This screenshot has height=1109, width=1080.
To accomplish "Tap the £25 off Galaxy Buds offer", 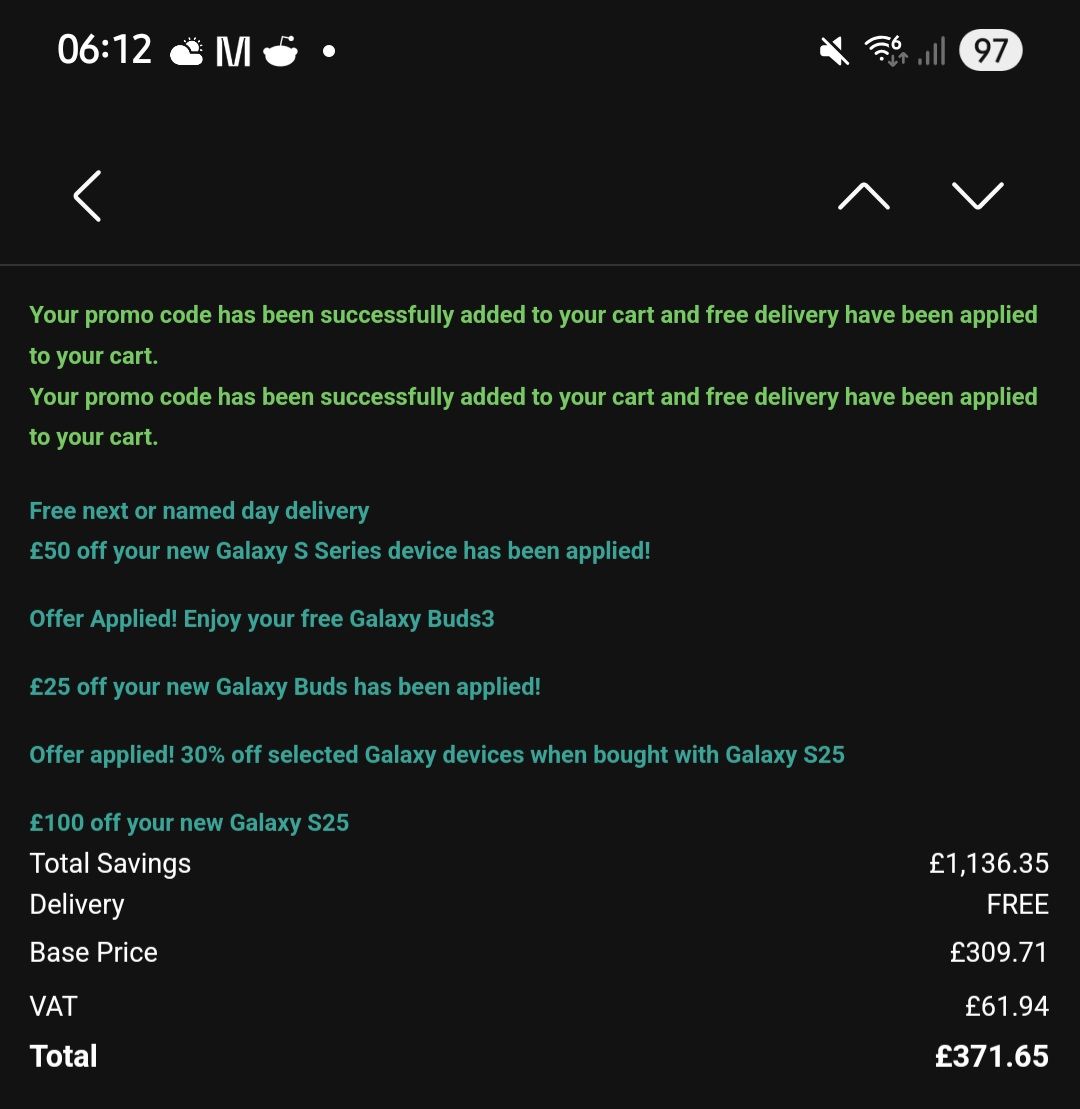I will click(x=285, y=687).
